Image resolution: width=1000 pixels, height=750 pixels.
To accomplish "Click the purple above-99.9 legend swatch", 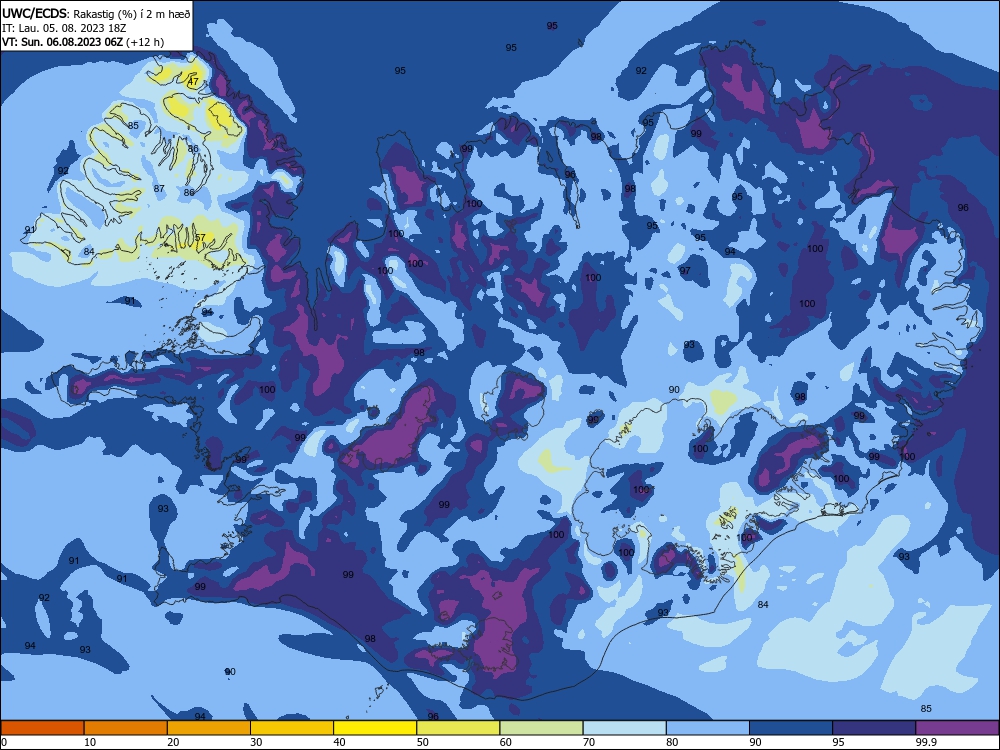I will [x=957, y=728].
